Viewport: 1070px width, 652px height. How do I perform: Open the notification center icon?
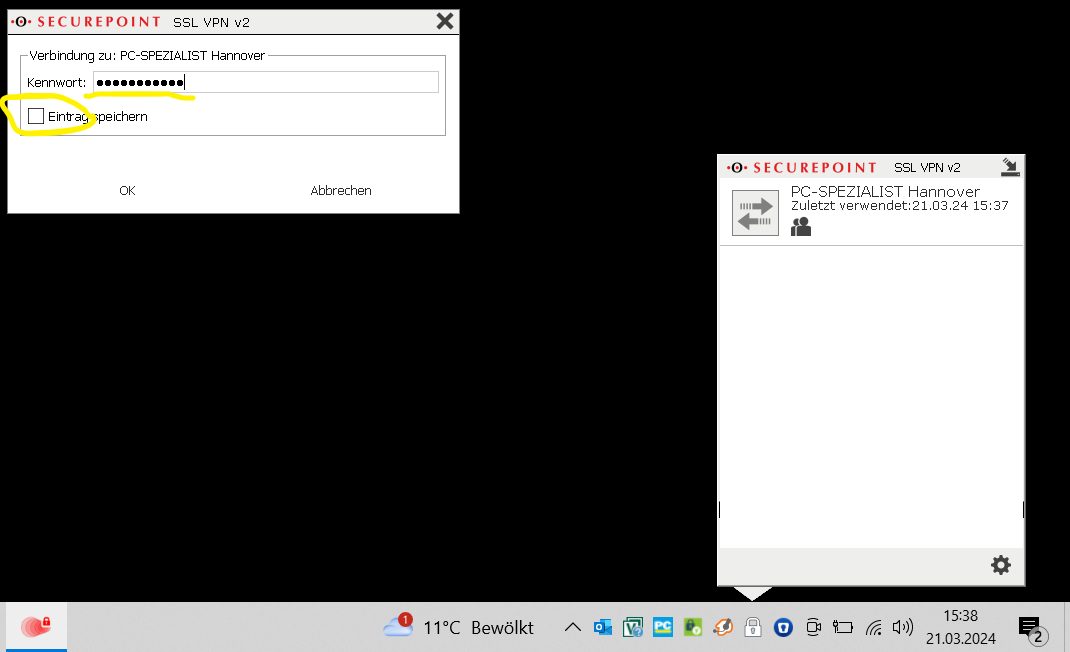point(1029,628)
